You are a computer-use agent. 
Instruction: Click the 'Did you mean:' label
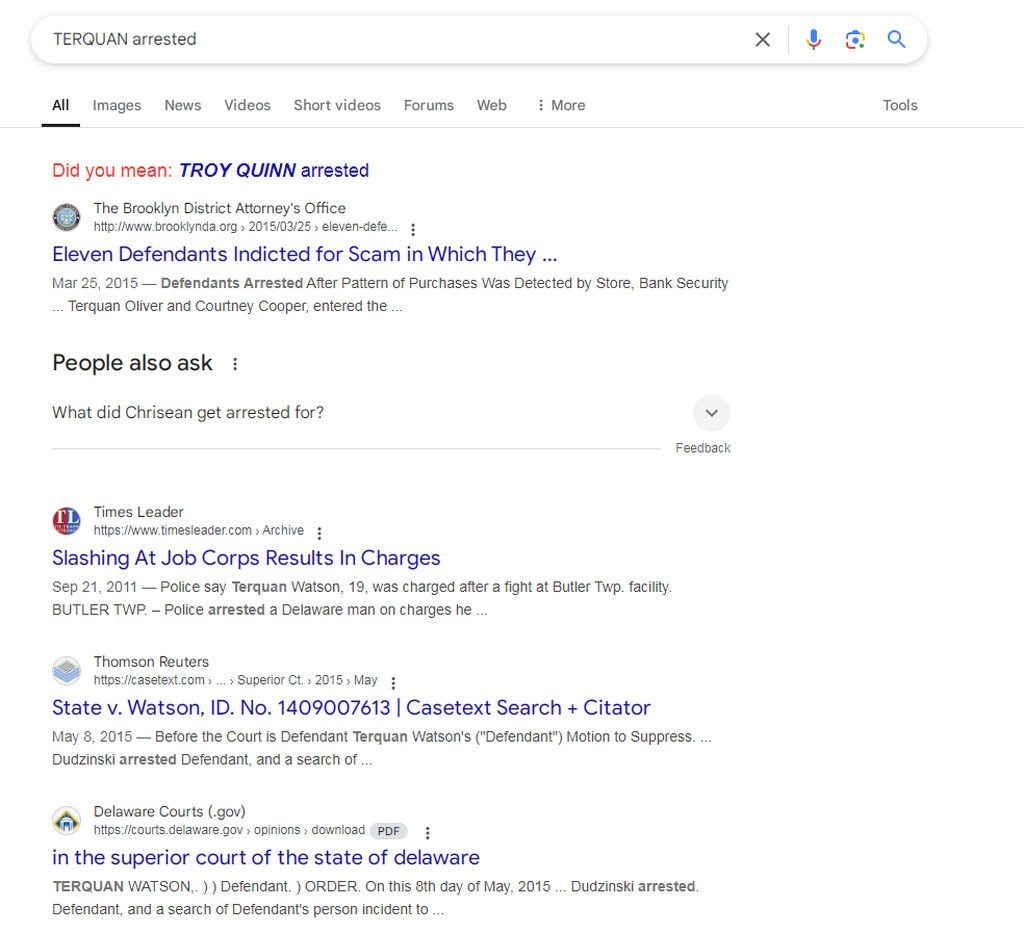112,170
